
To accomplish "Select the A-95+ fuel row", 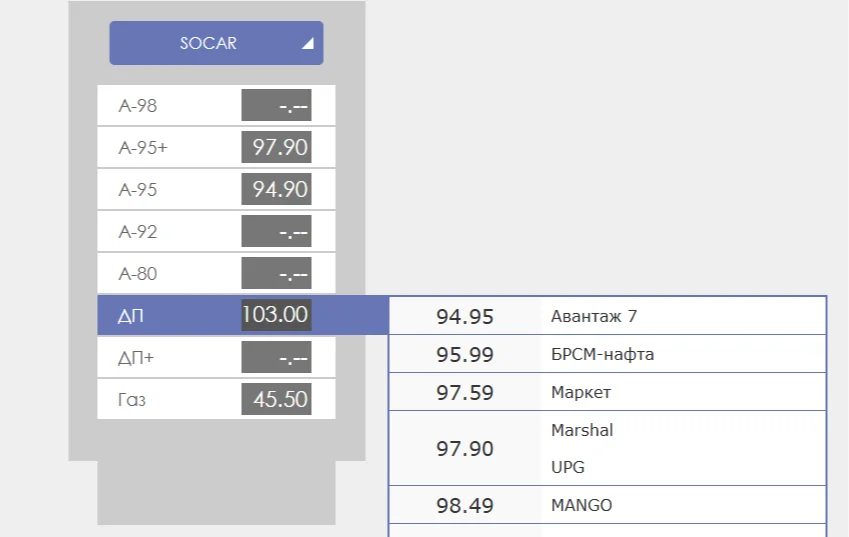I will click(x=216, y=147).
